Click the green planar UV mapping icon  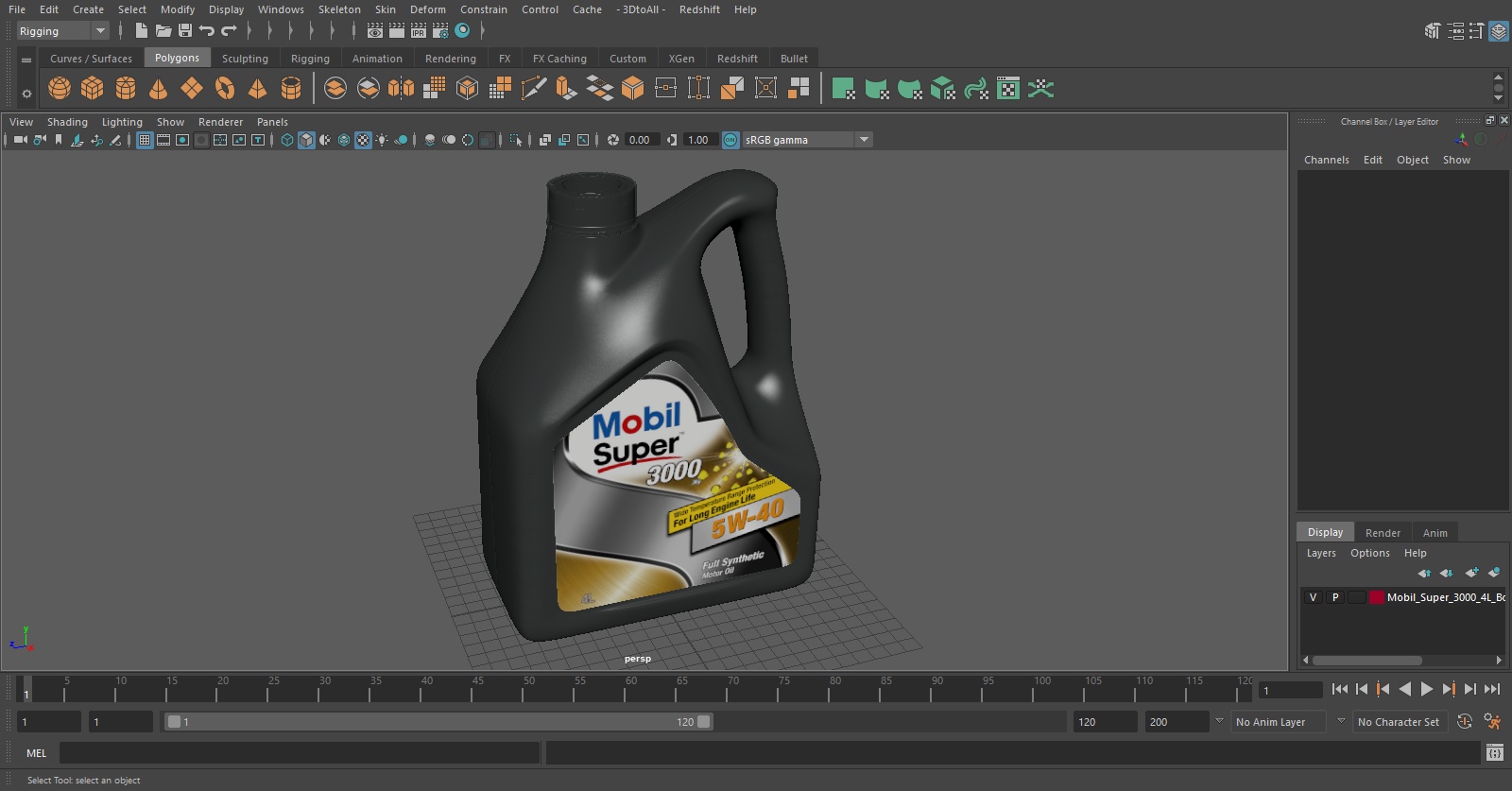[x=843, y=89]
